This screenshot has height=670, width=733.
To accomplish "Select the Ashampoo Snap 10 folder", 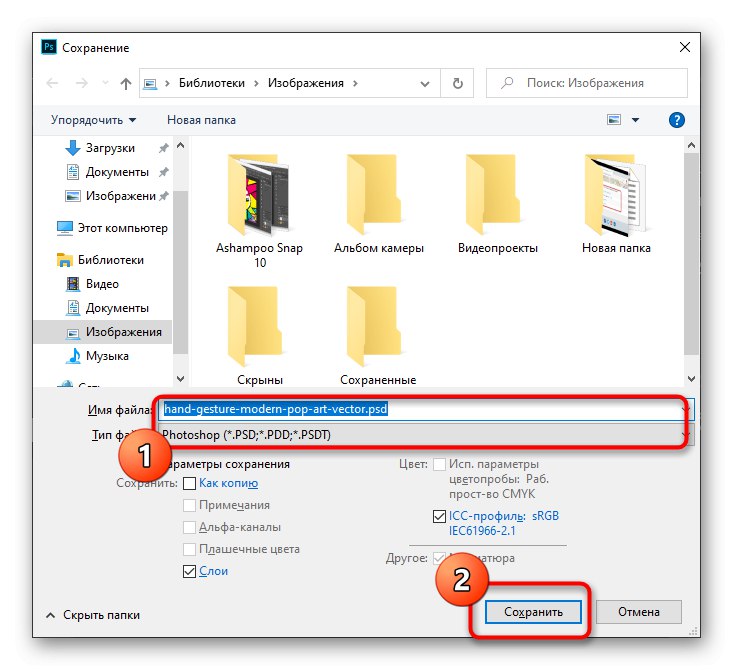I will tap(259, 210).
